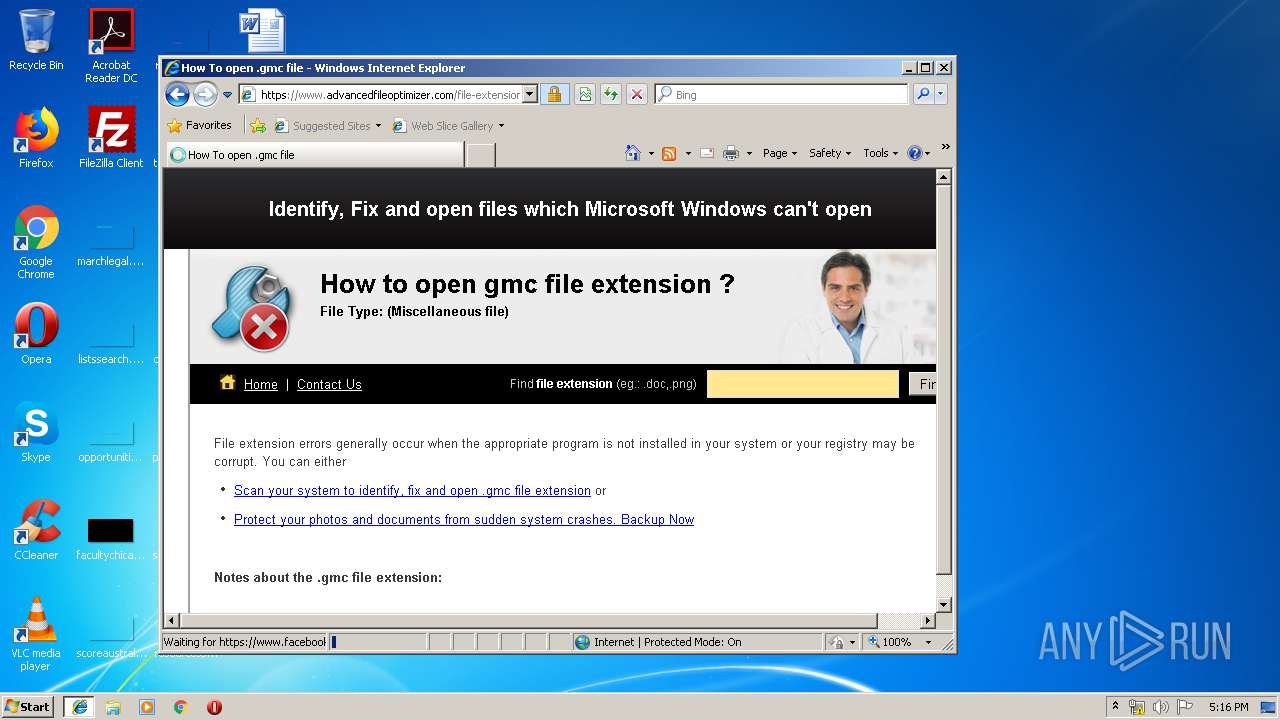Click Windows Media Player taskbar icon
The image size is (1280, 720).
[147, 706]
